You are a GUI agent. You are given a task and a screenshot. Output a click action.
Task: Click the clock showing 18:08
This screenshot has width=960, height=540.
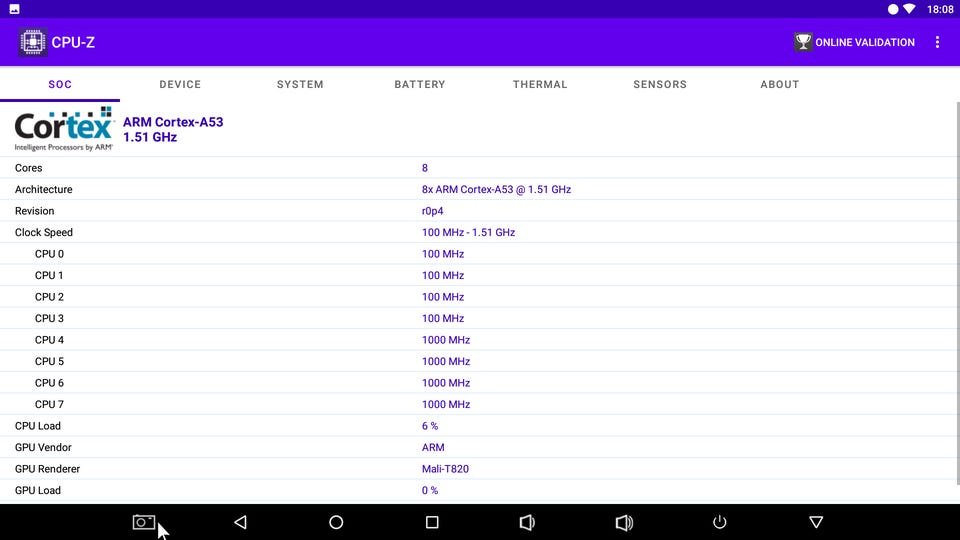pos(940,9)
